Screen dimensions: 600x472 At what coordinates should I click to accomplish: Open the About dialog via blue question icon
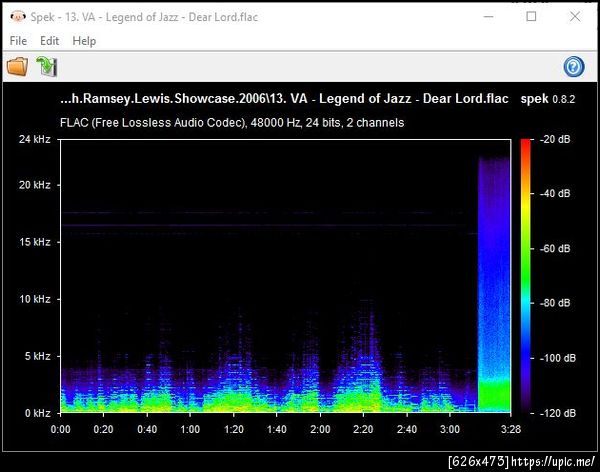pos(573,67)
